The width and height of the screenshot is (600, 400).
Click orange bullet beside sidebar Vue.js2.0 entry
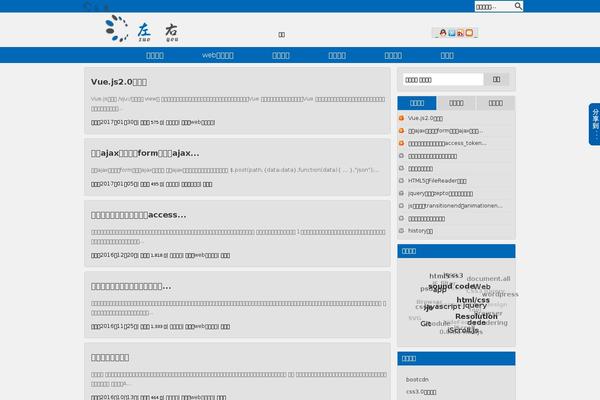pyautogui.click(x=401, y=118)
